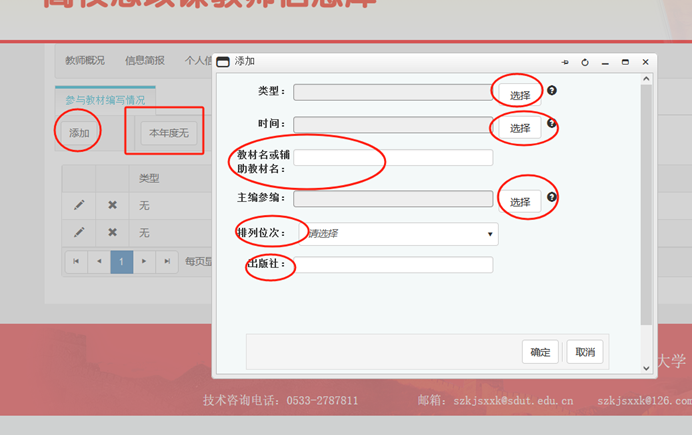
Task: Open the 信息简报 tab
Action: pyautogui.click(x=145, y=60)
